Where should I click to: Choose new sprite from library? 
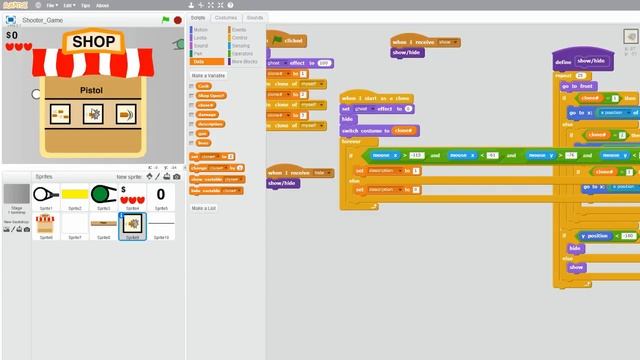click(x=149, y=176)
